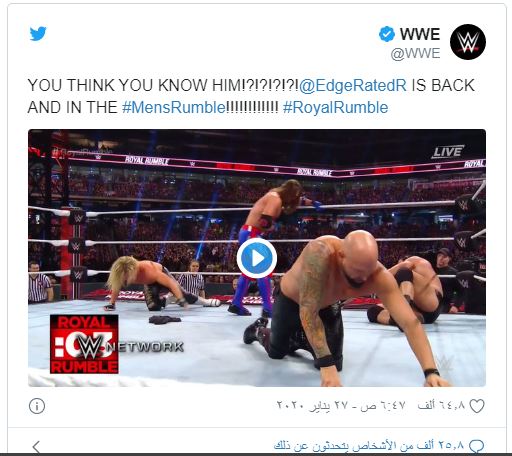Viewport: 512px width, 456px height.
Task: Click the WWE display name
Action: pyautogui.click(x=420, y=34)
